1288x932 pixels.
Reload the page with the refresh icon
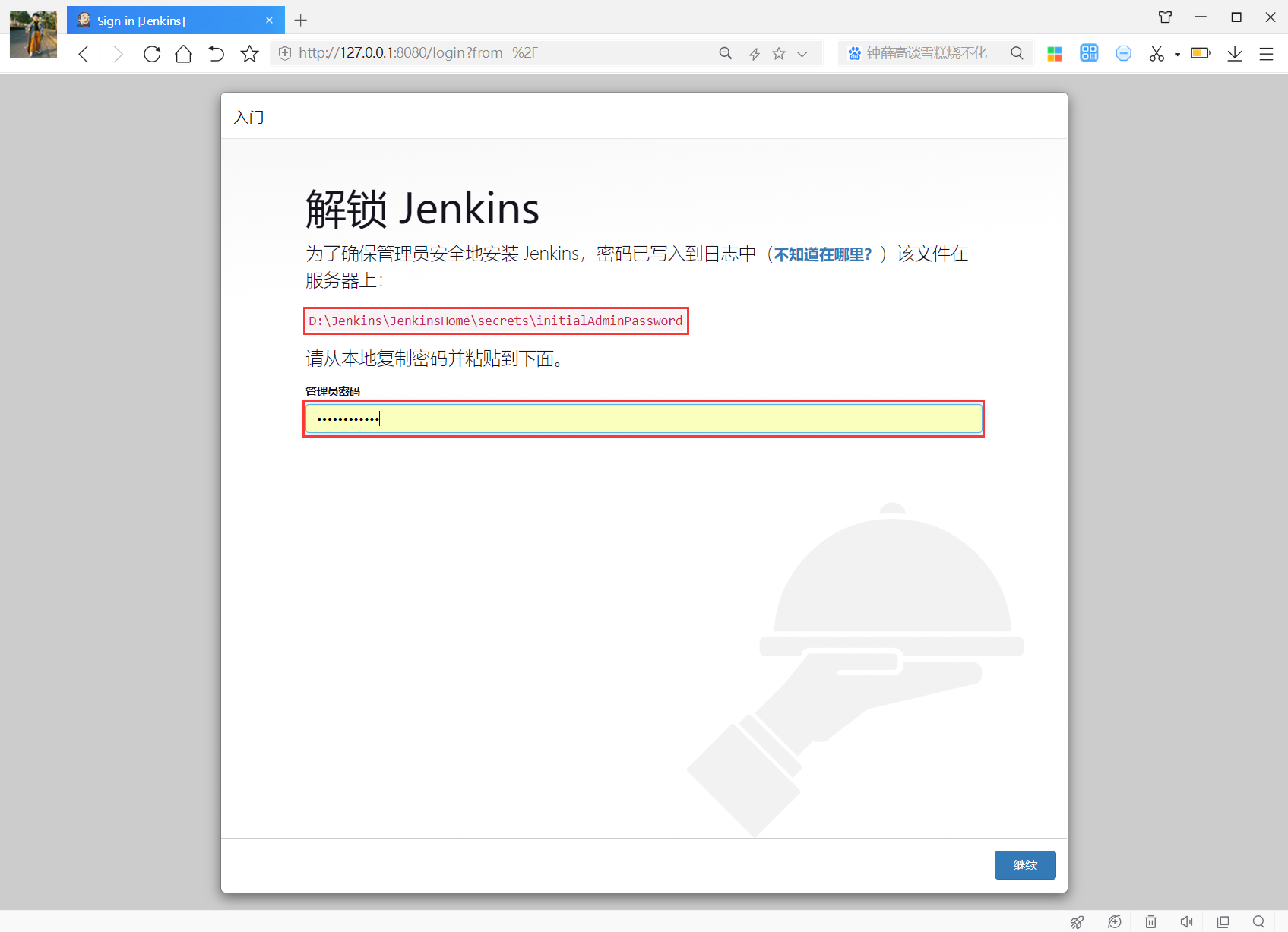click(x=152, y=54)
